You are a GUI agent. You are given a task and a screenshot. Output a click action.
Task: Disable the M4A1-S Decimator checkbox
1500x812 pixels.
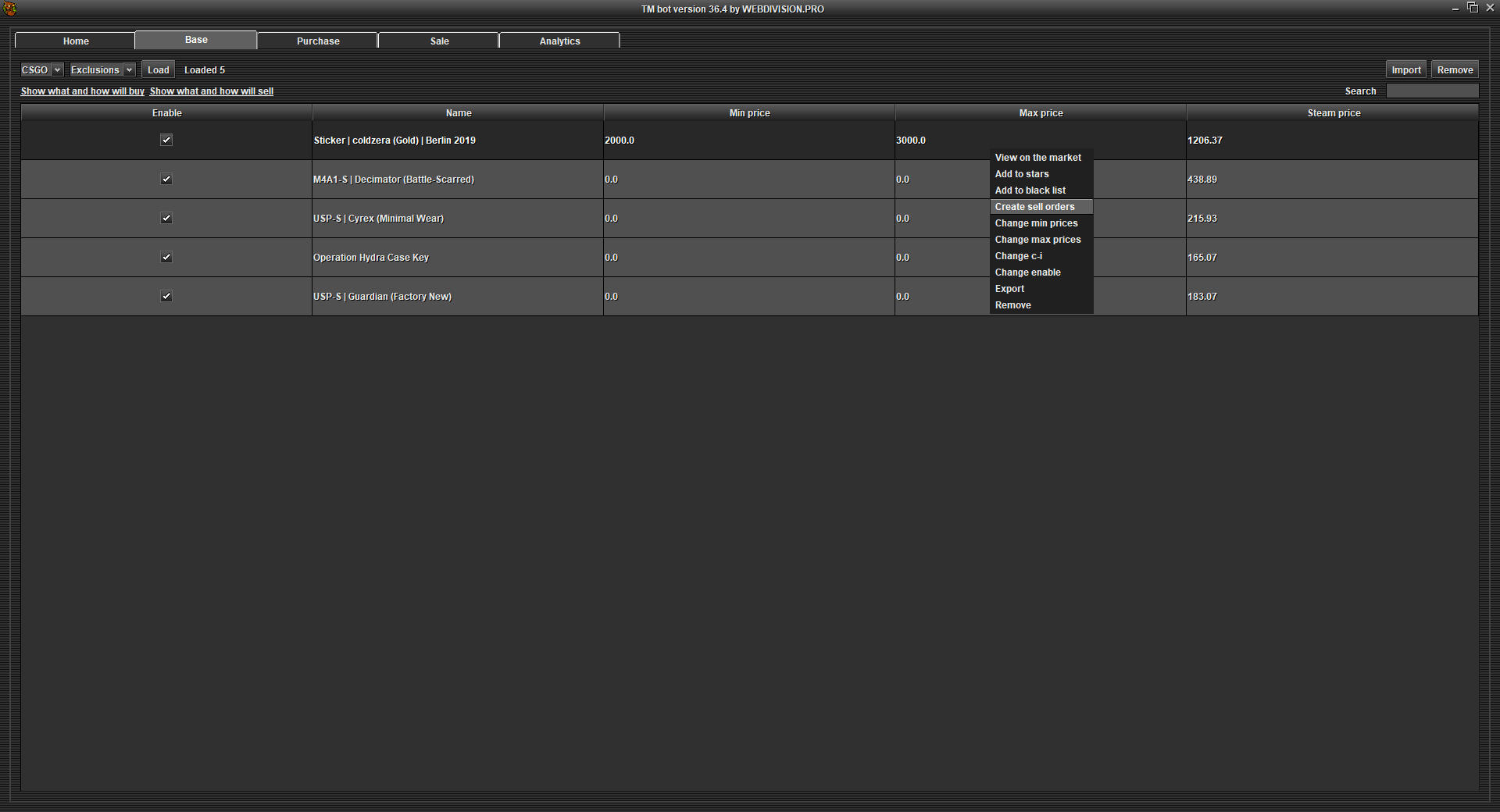(166, 179)
